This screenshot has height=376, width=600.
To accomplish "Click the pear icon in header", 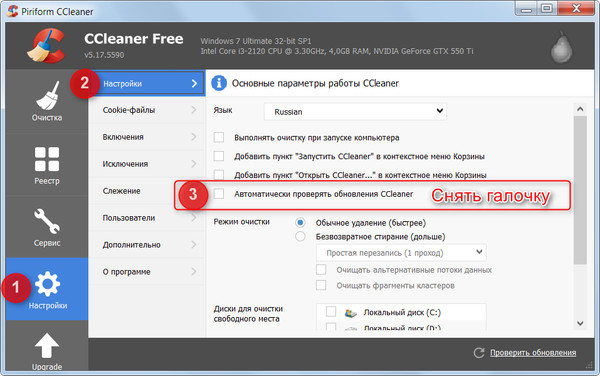I will [561, 47].
